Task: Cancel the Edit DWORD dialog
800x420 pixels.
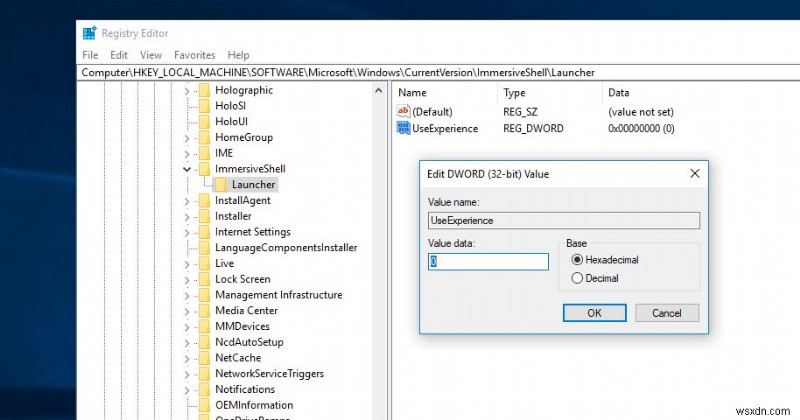Action: tap(667, 313)
